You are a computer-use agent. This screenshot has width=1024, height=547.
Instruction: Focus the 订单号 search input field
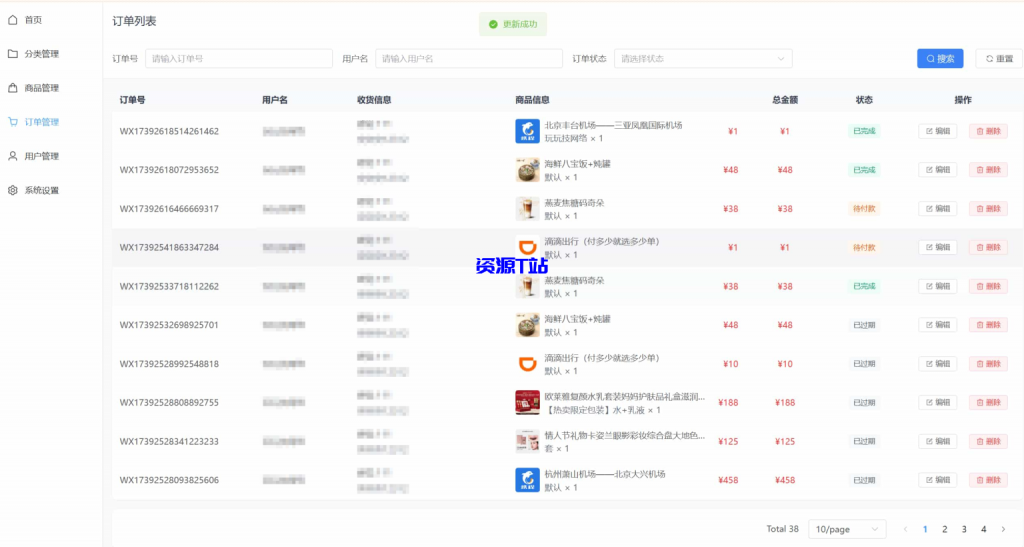pos(238,59)
